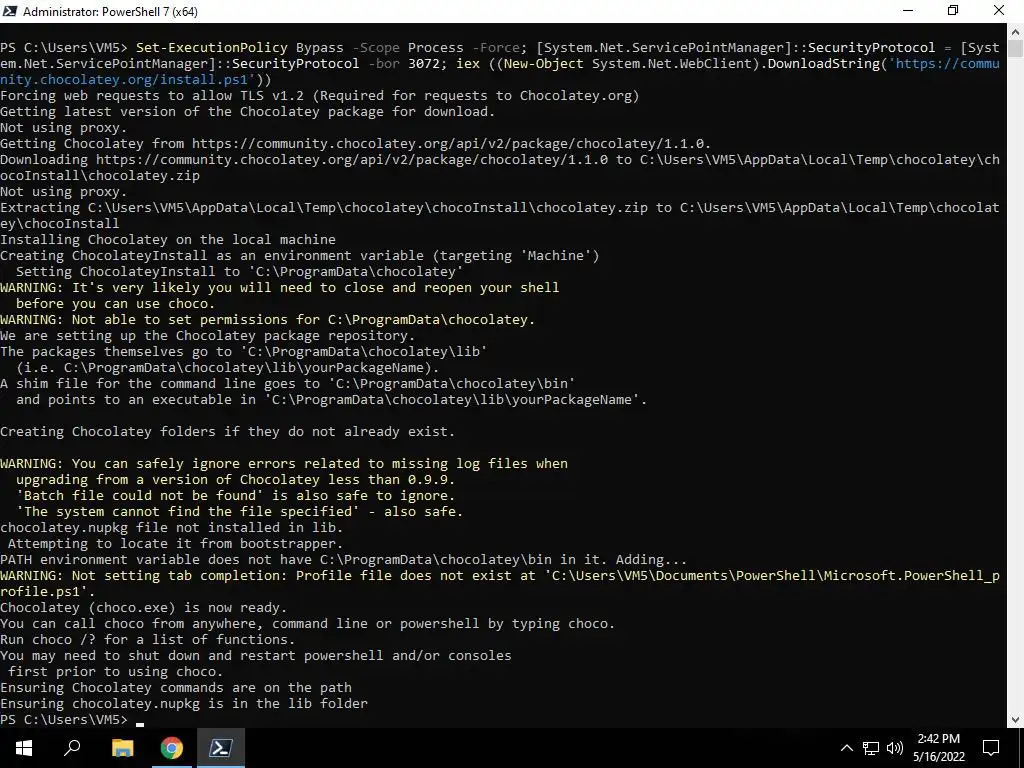Click 'The system cannot find the file specified' line
The image size is (1024, 768).
pos(239,511)
